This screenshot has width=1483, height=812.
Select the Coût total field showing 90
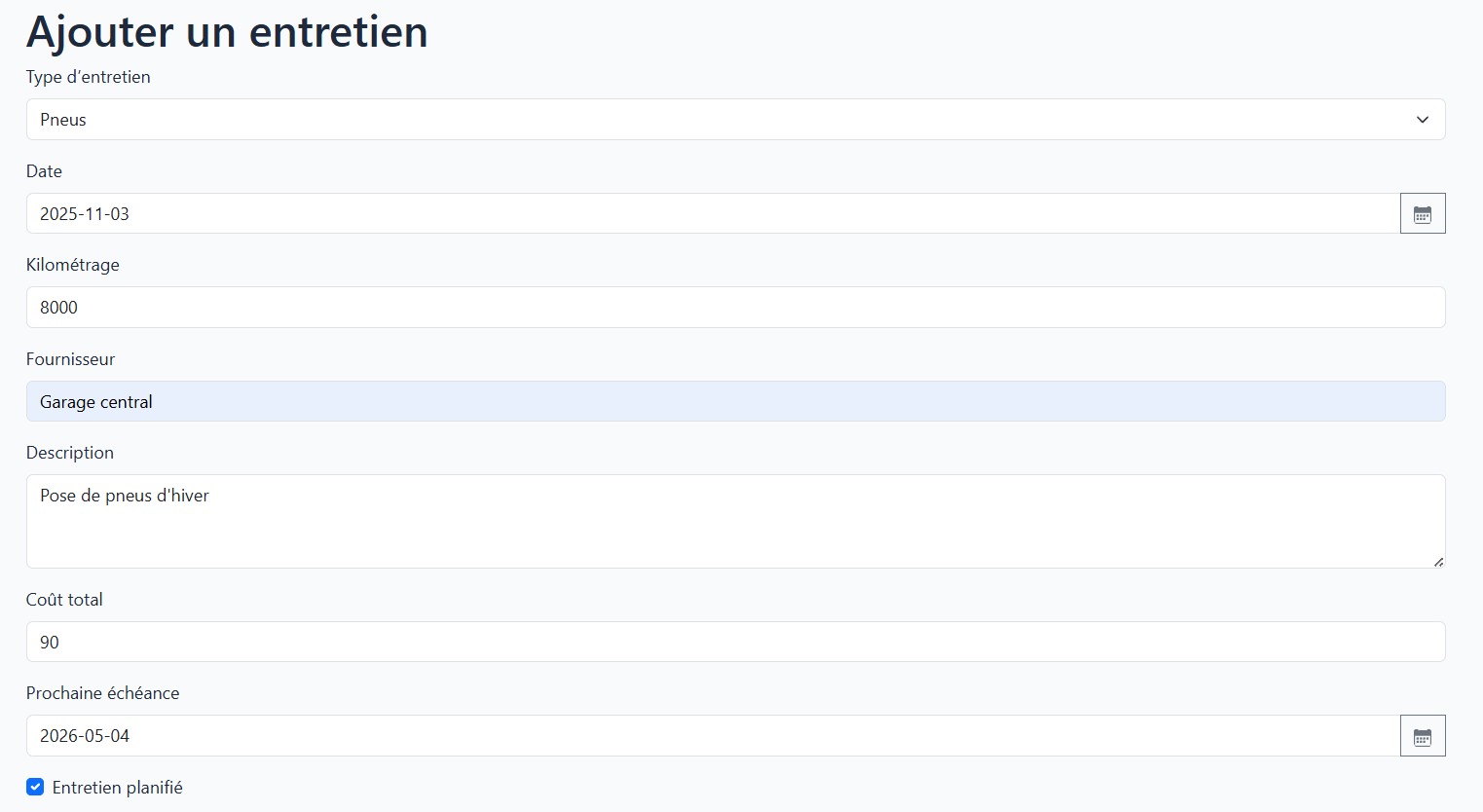tap(682, 642)
